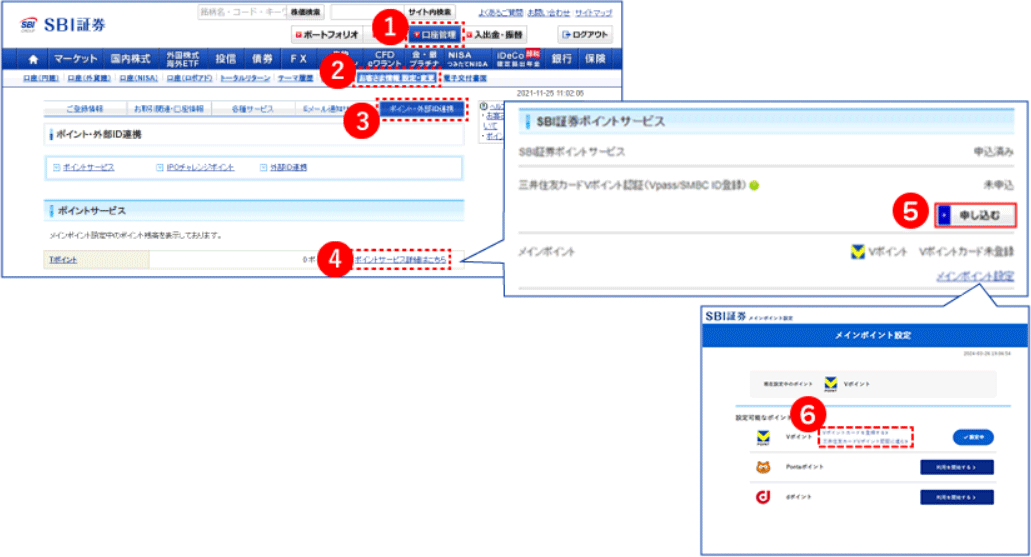
Task: Click the Vポイントカードを登録する link
Action: tap(855, 433)
